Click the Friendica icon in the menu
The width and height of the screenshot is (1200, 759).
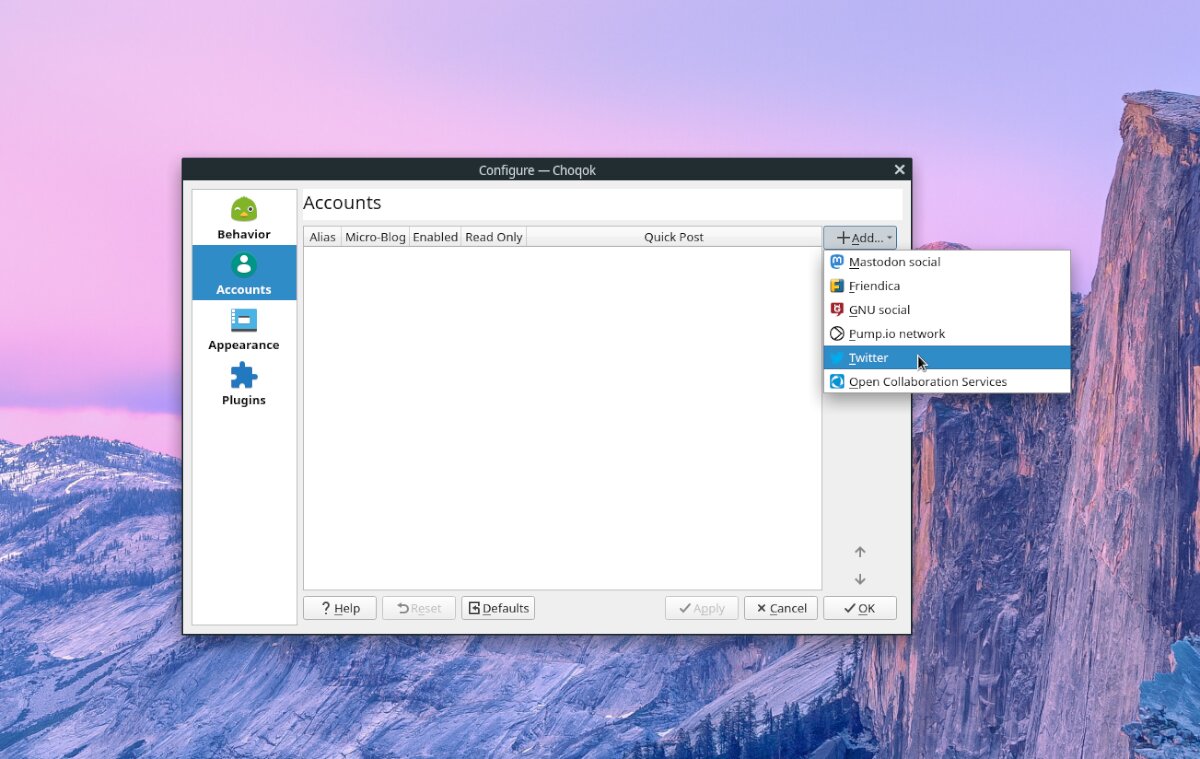(x=836, y=285)
